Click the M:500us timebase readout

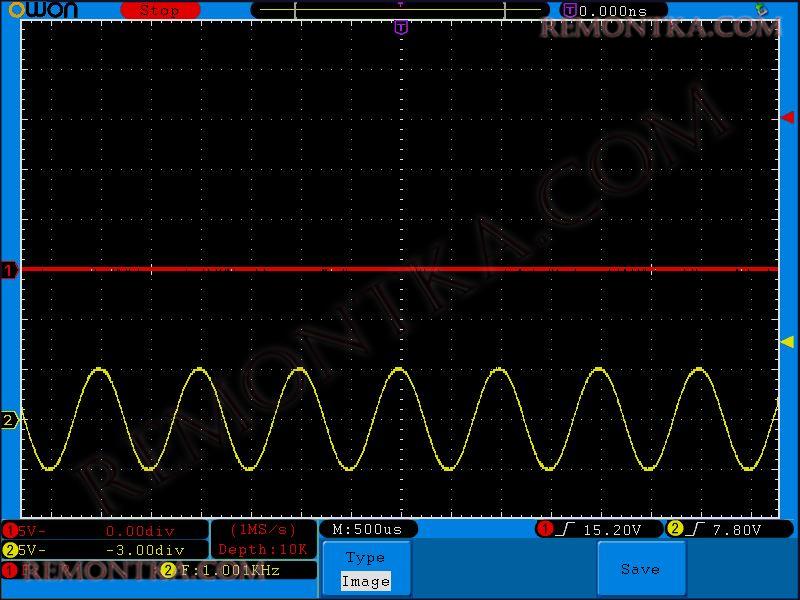click(x=368, y=529)
